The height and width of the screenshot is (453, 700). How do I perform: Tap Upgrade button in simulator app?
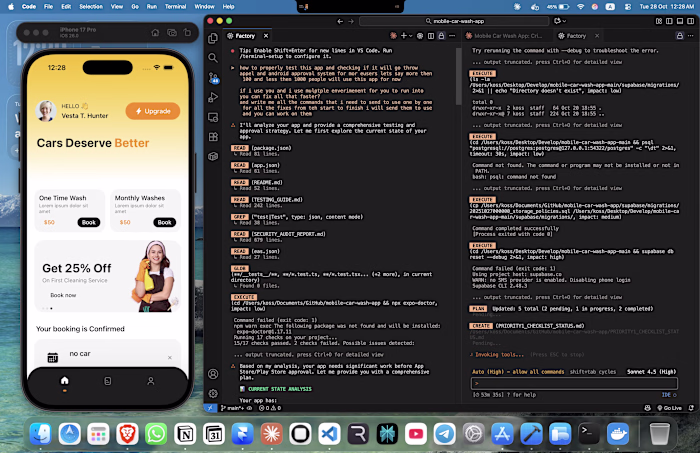click(x=153, y=111)
